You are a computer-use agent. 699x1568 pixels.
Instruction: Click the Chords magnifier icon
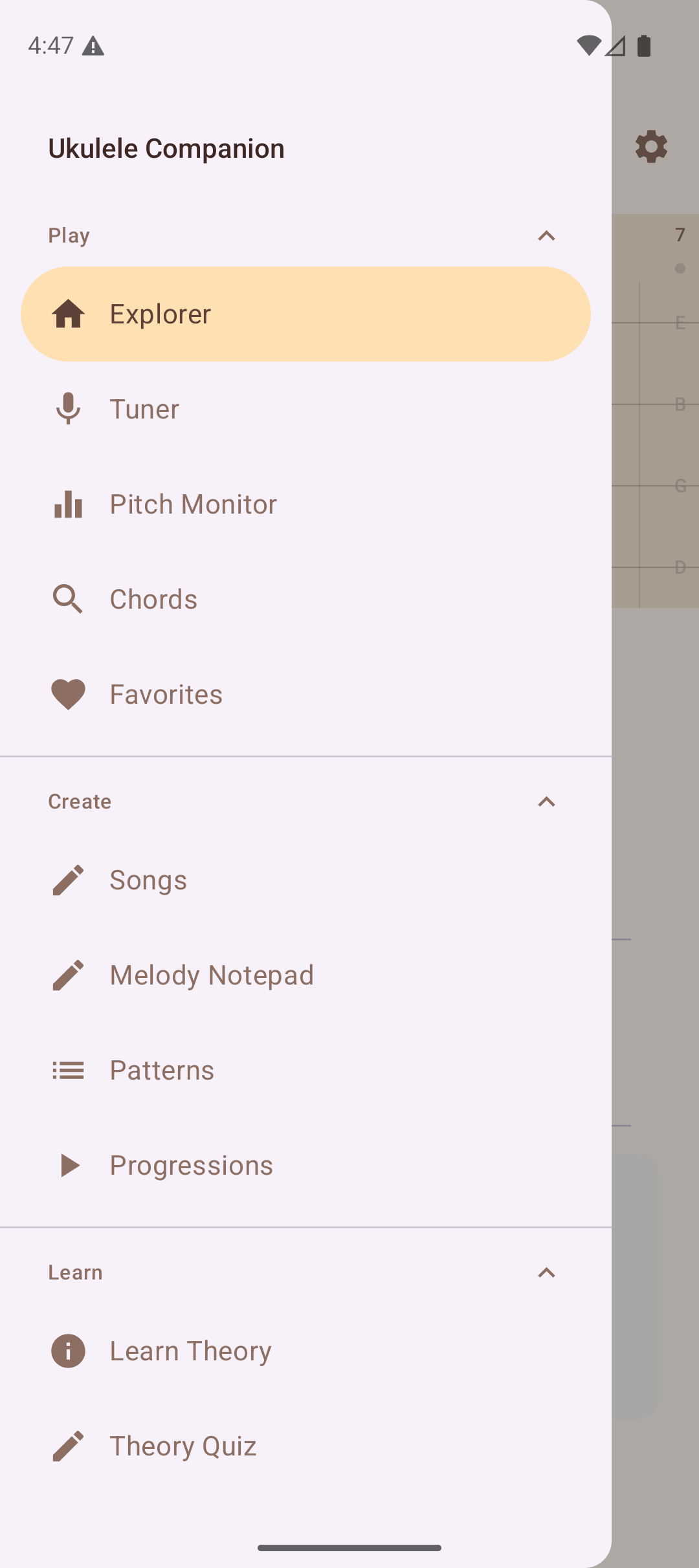pyautogui.click(x=67, y=598)
